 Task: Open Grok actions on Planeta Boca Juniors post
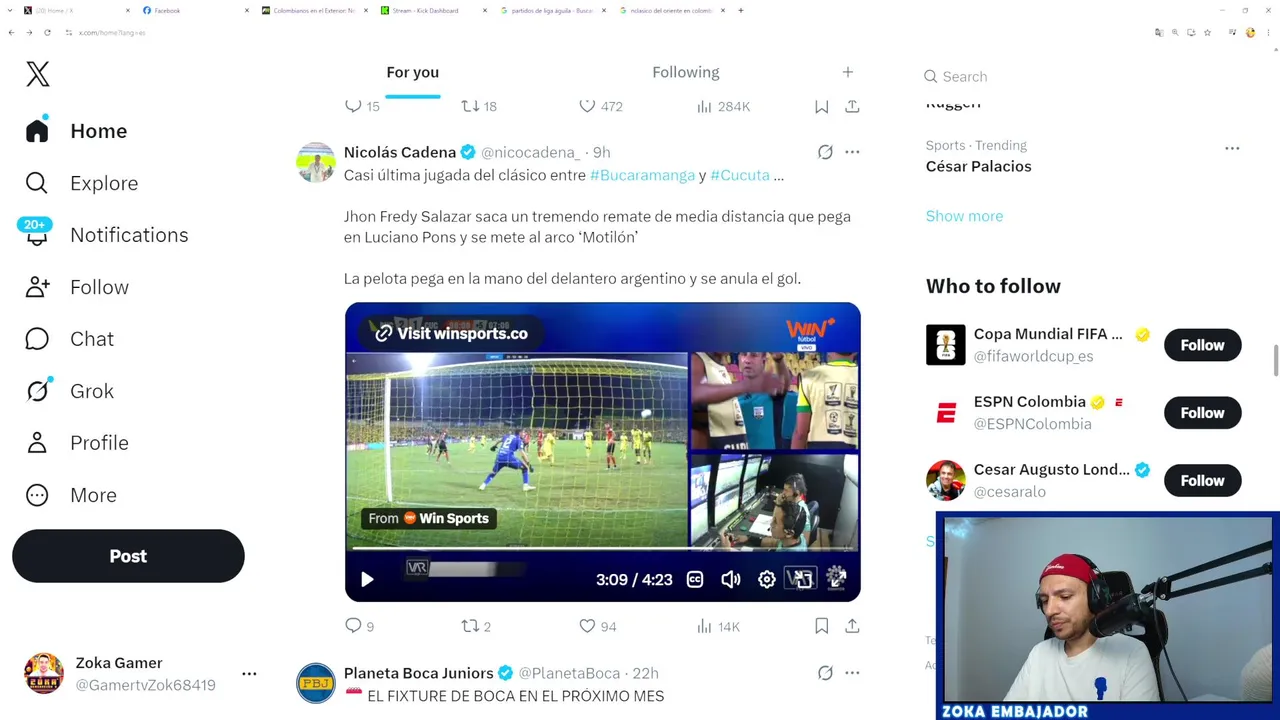(825, 673)
